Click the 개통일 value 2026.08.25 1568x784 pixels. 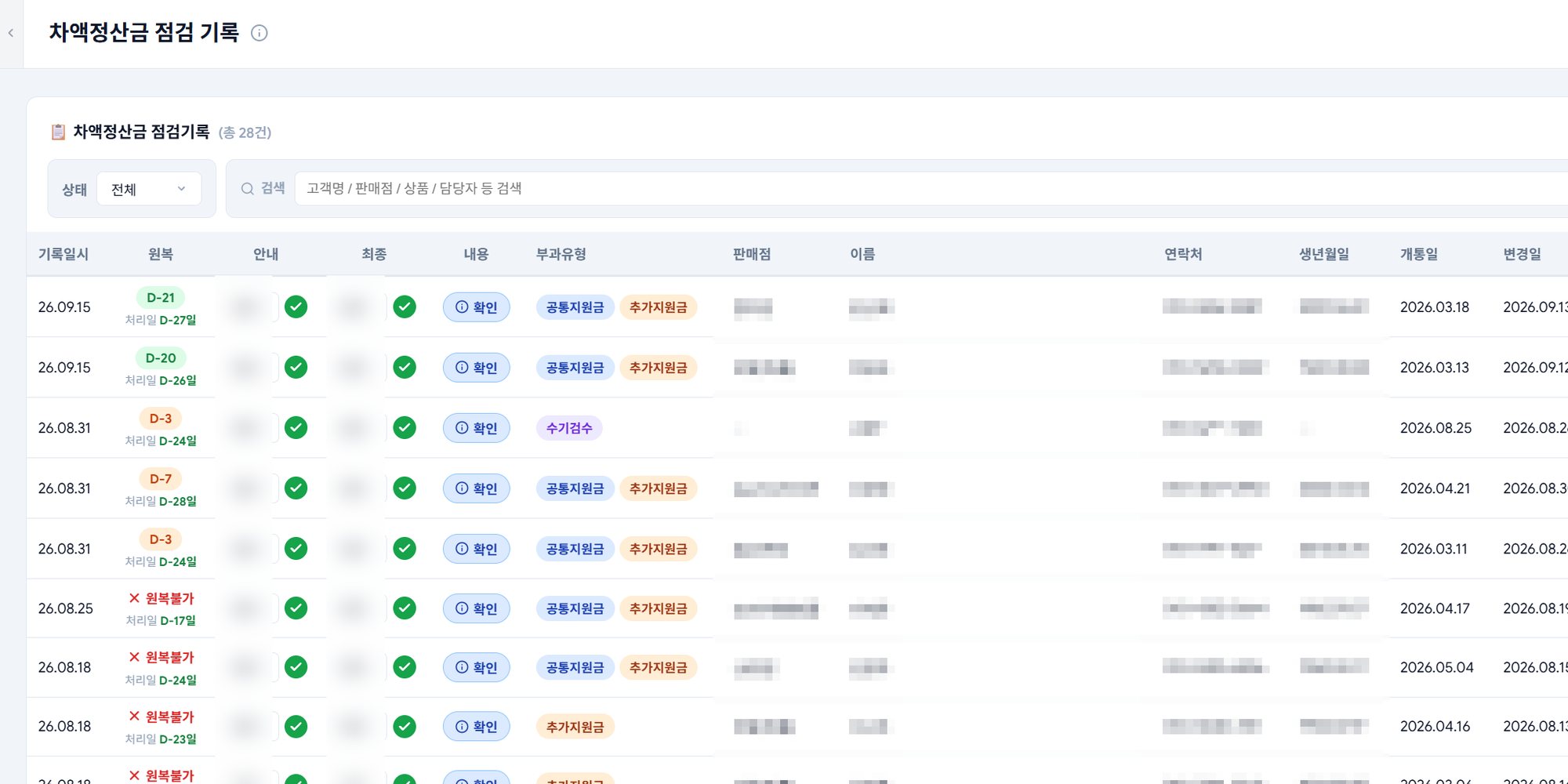click(x=1436, y=428)
